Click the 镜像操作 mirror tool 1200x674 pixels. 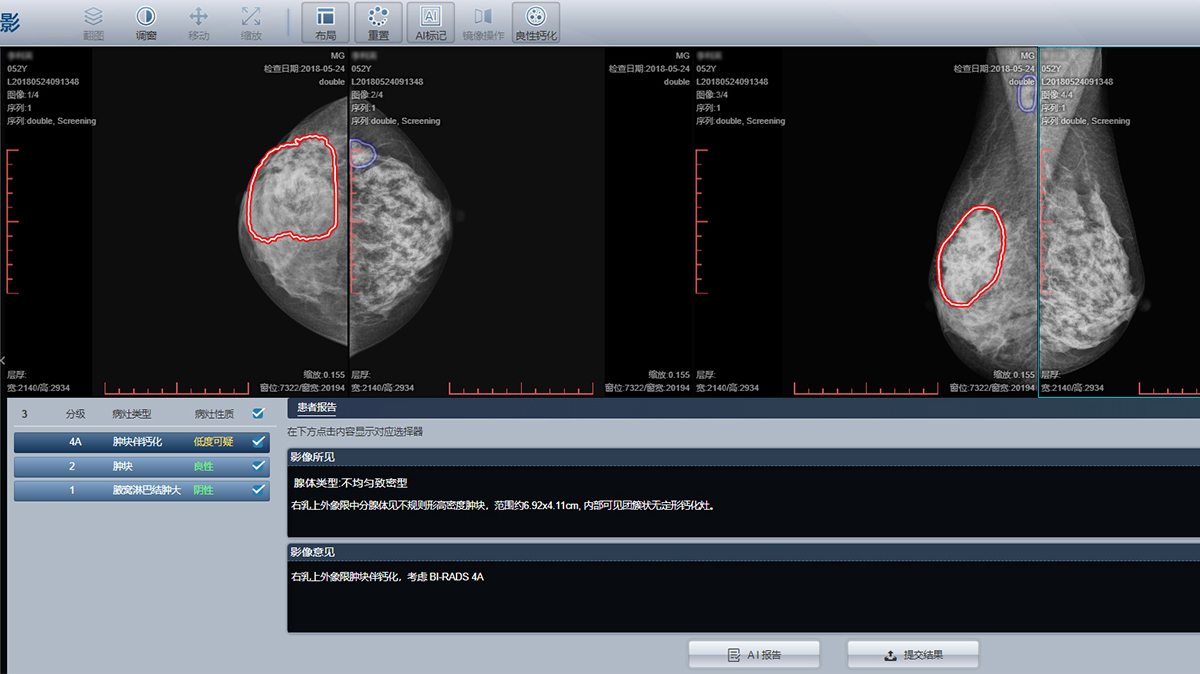tap(483, 23)
